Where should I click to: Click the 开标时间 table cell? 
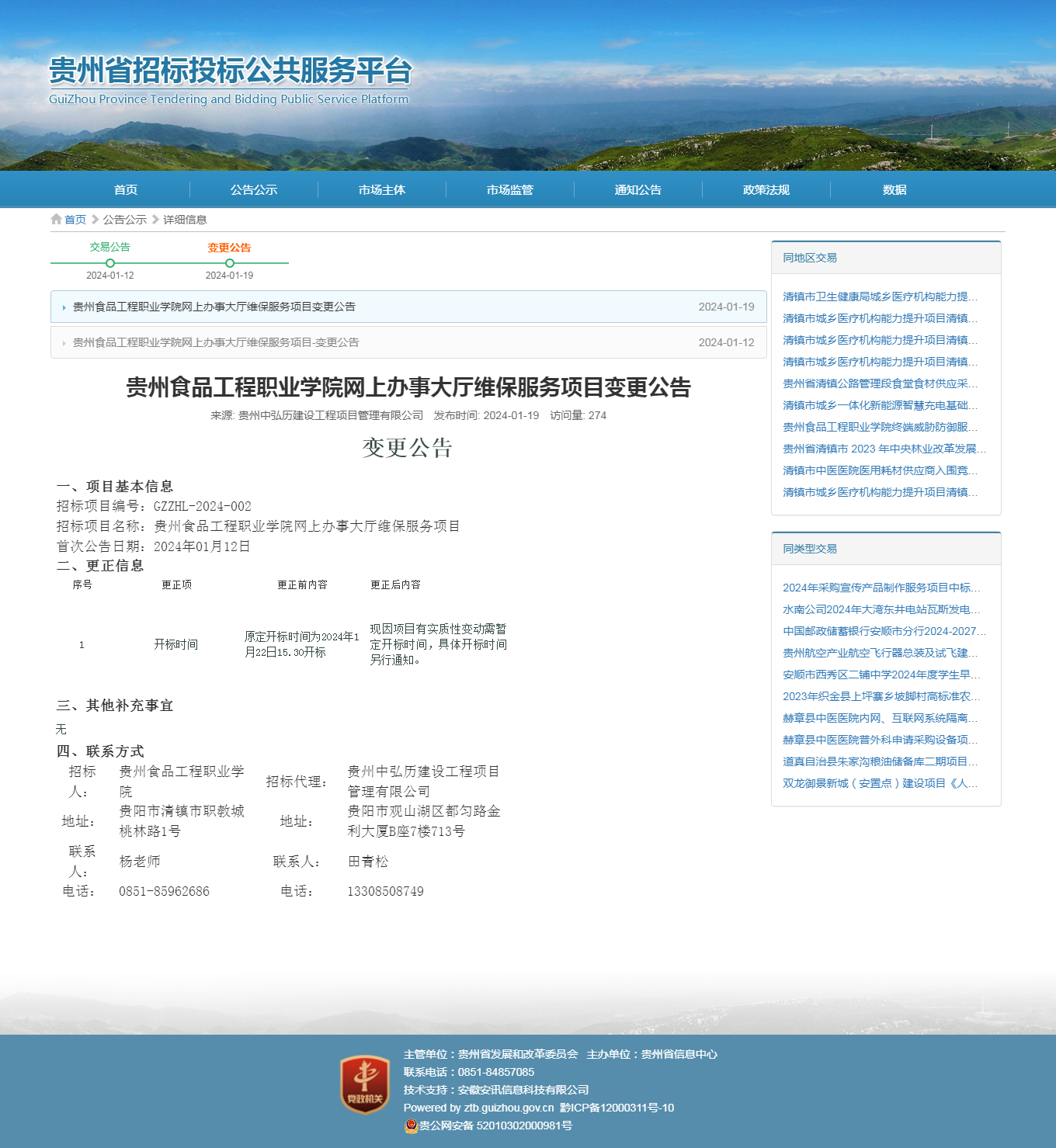coord(176,644)
